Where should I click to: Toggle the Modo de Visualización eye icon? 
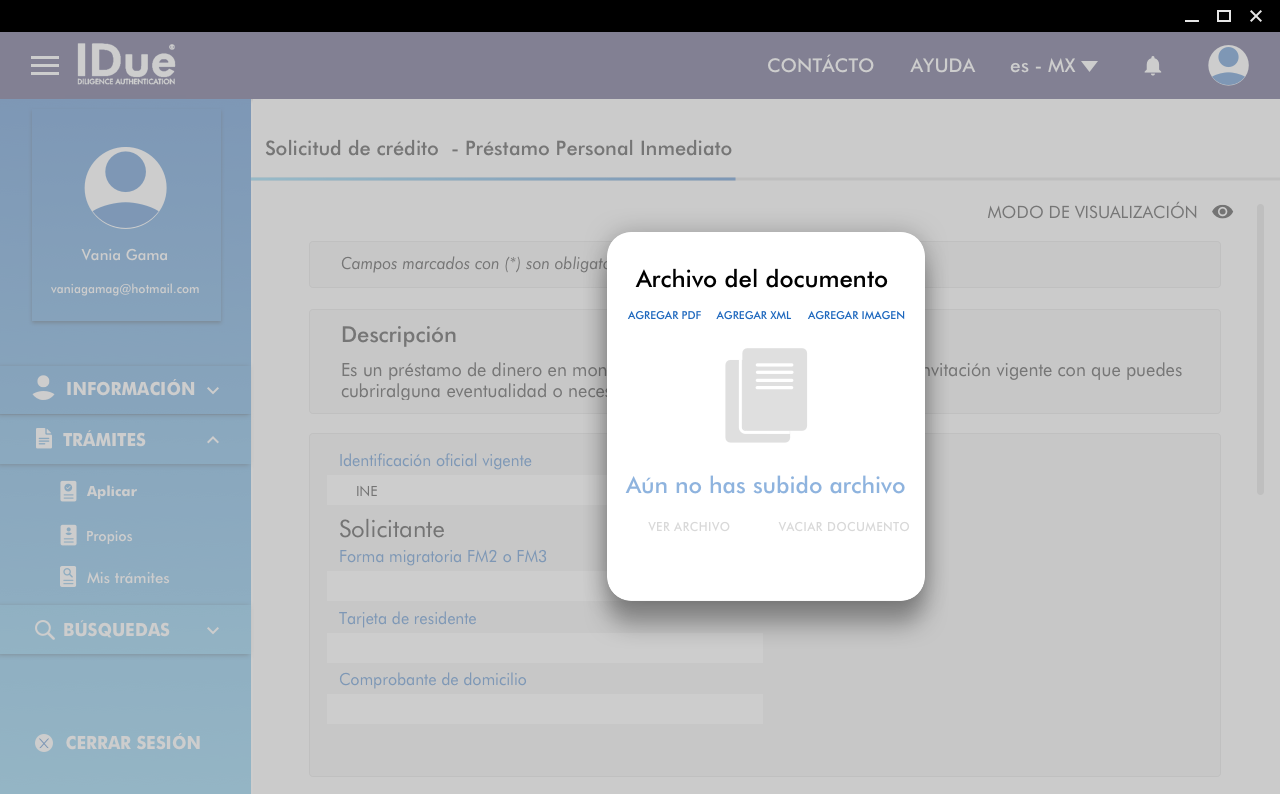1222,212
